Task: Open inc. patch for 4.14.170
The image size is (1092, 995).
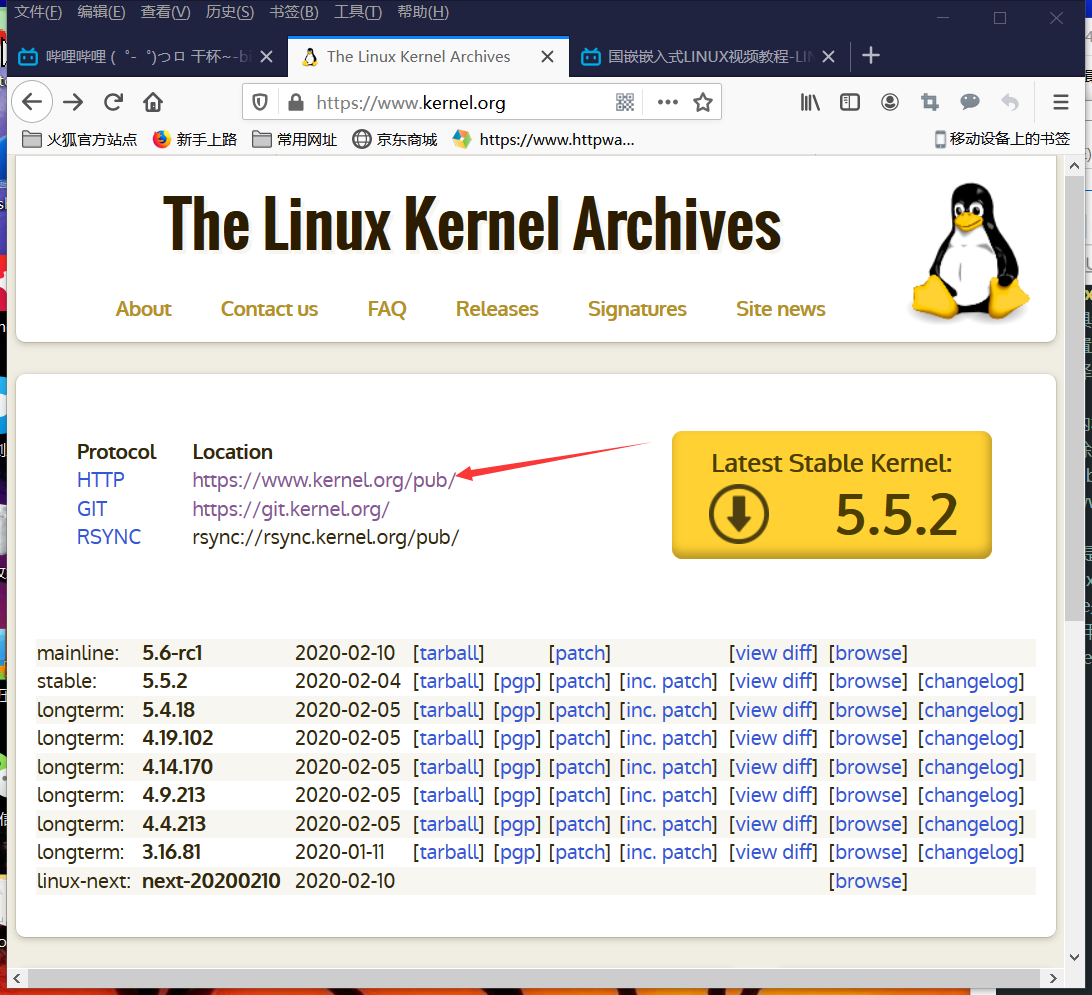Action: pos(668,767)
